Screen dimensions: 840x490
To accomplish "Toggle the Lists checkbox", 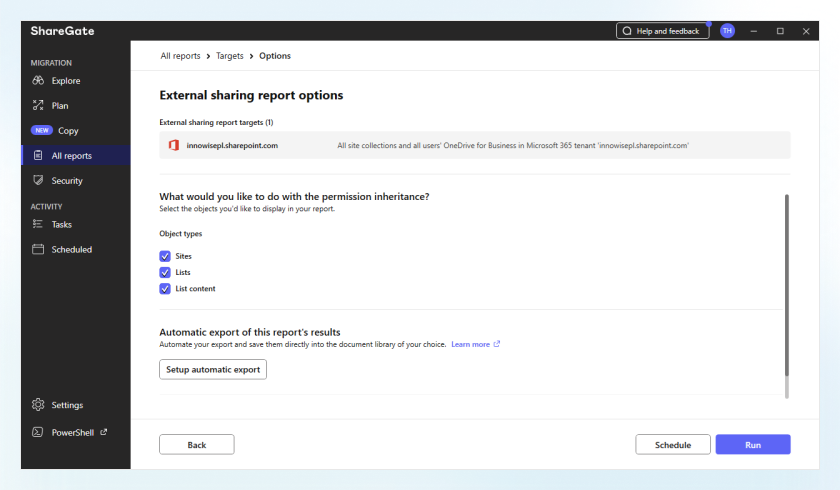I will coord(165,272).
